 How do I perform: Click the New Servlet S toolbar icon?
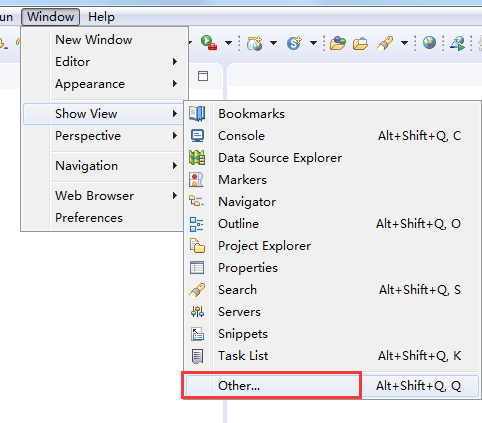click(x=294, y=43)
